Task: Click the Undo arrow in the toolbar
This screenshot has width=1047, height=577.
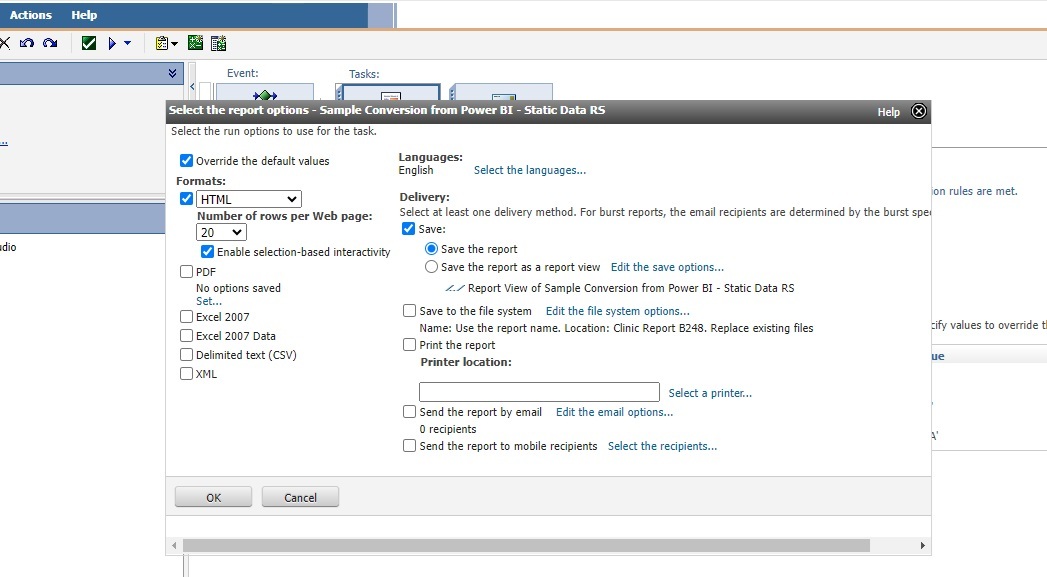Action: click(27, 43)
